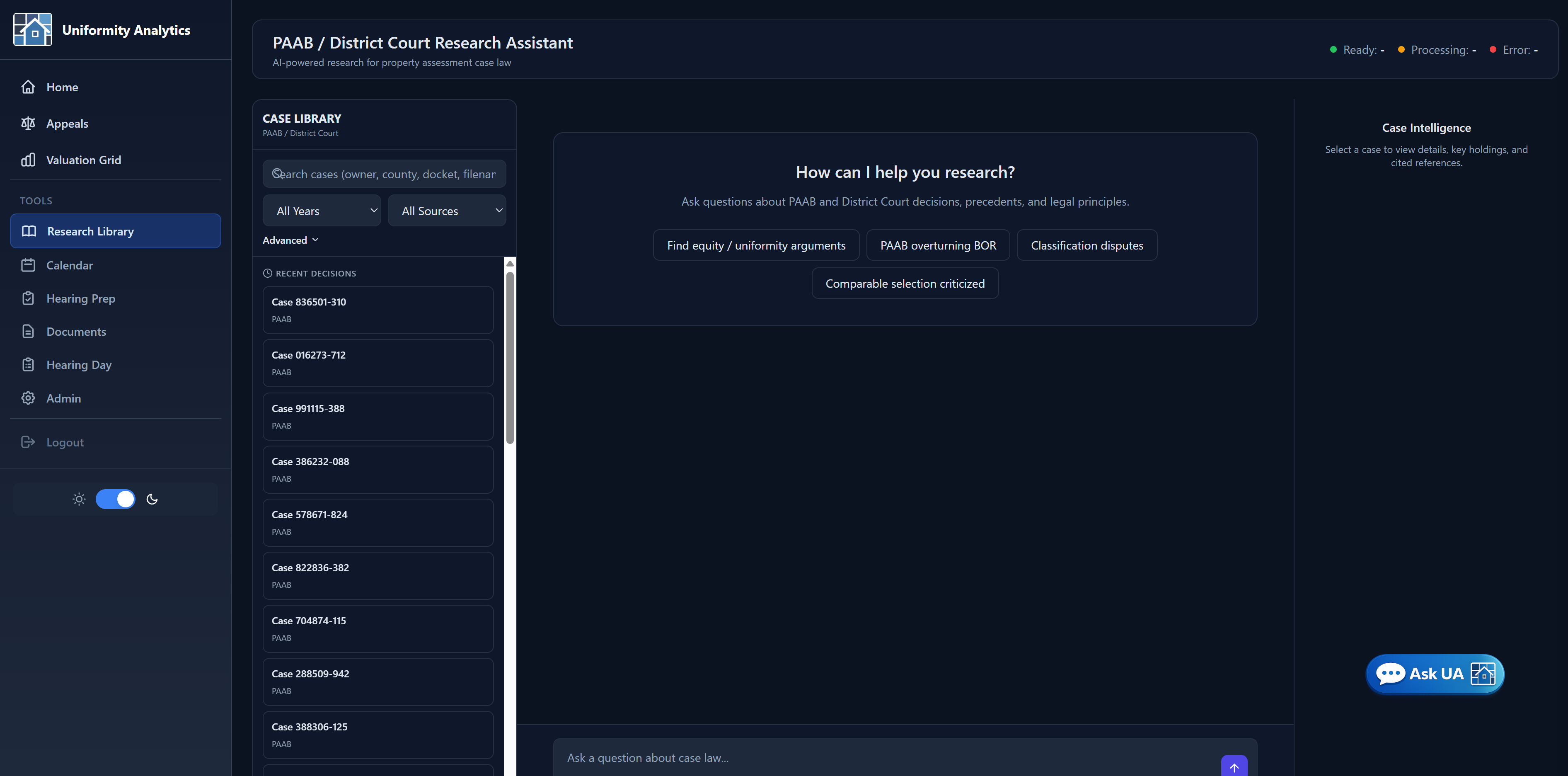Open the Ask UA chat bubble

pyautogui.click(x=1434, y=674)
